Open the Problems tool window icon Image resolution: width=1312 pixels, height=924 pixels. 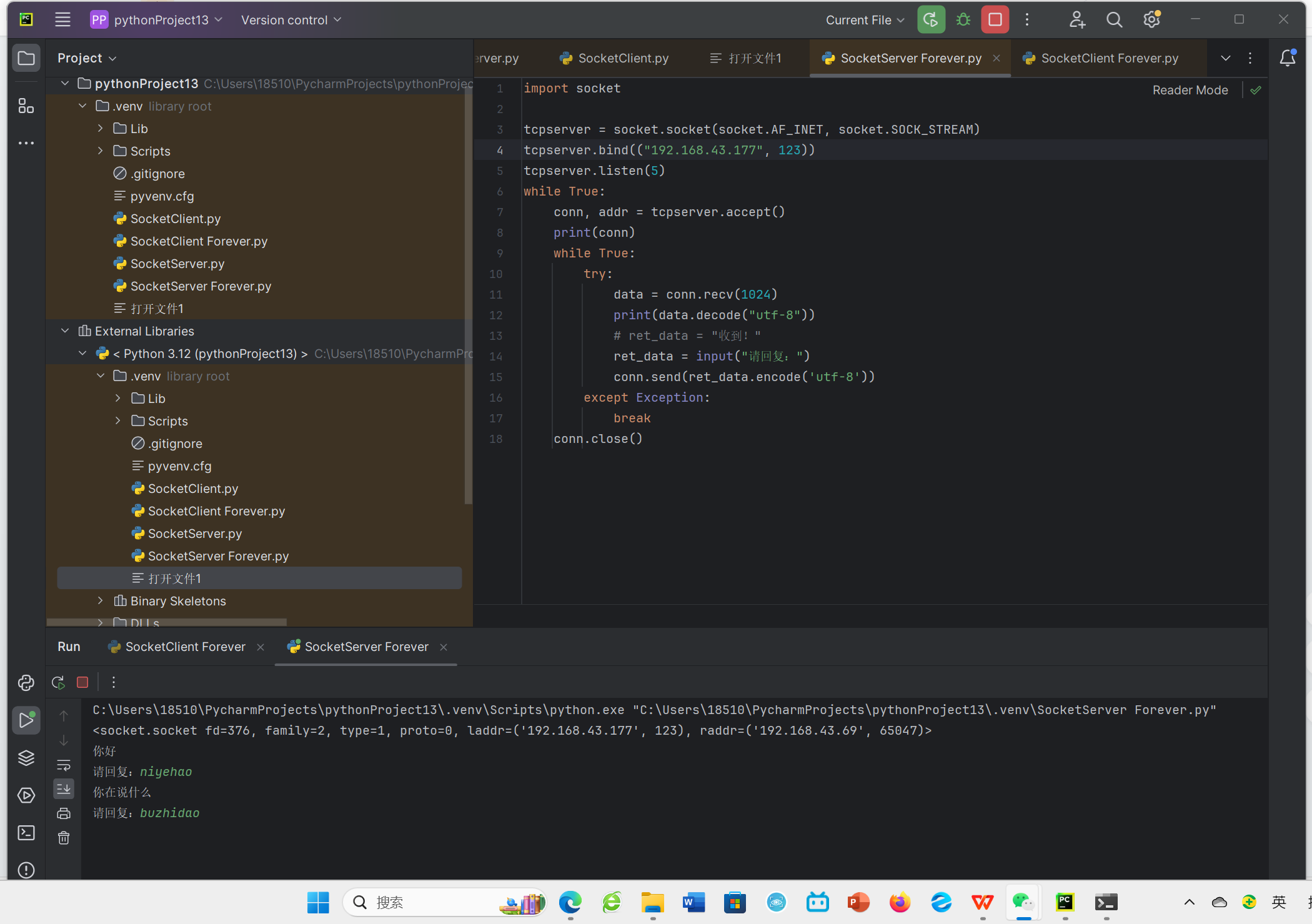pos(26,870)
